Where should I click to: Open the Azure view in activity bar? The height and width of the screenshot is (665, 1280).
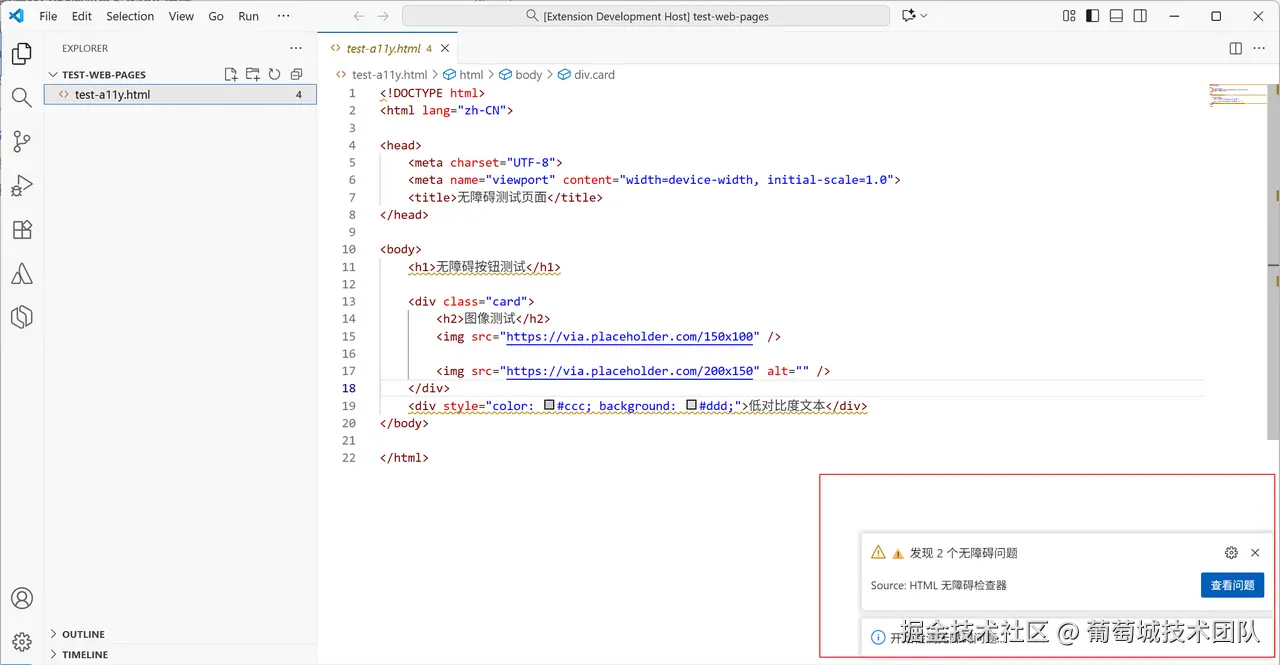click(x=21, y=273)
